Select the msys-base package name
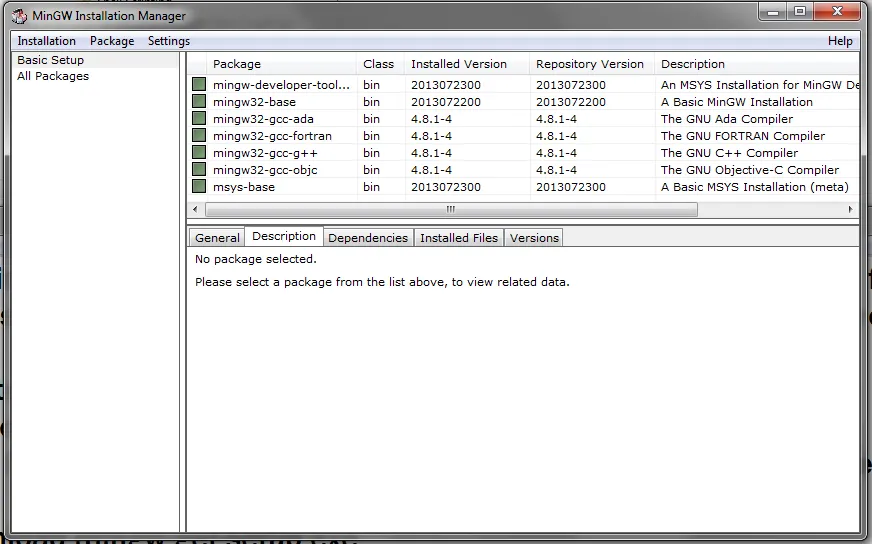Viewport: 872px width, 544px height. (244, 187)
